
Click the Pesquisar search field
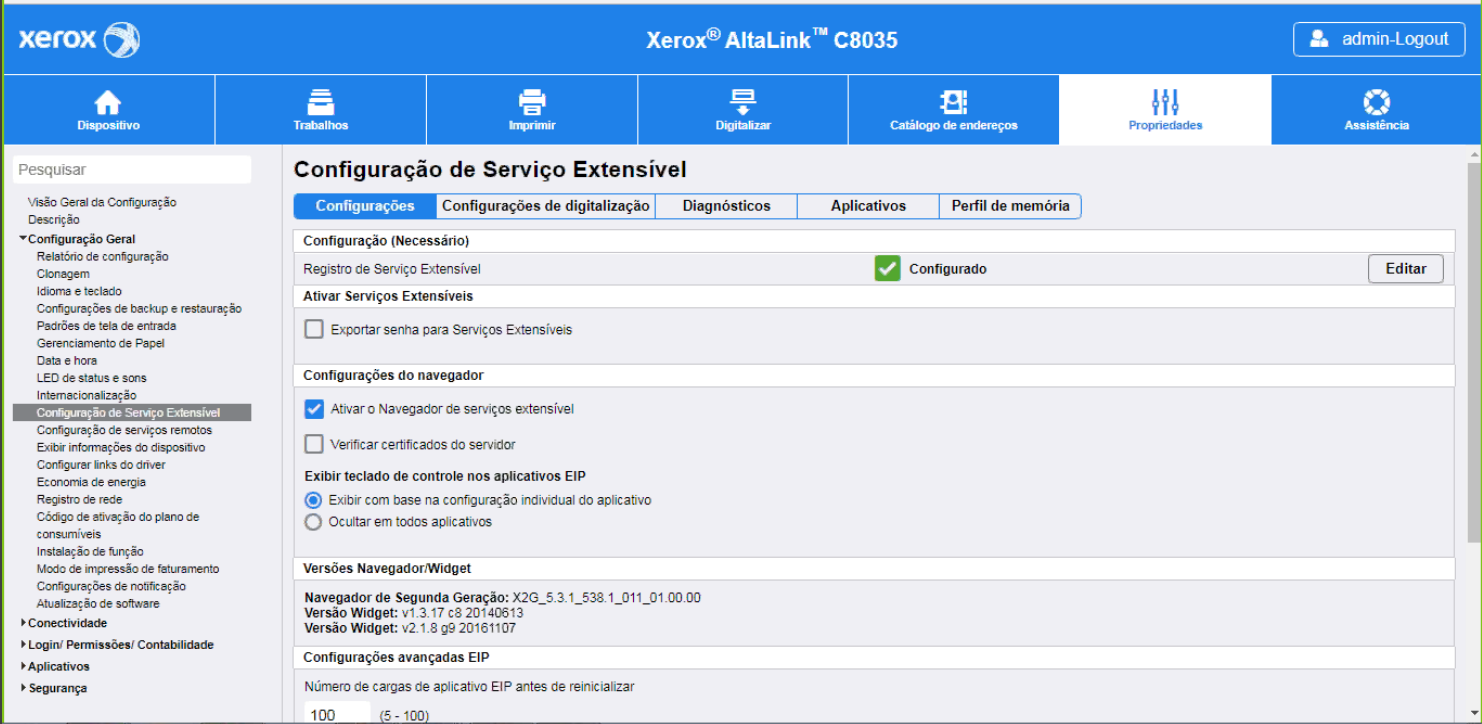132,170
